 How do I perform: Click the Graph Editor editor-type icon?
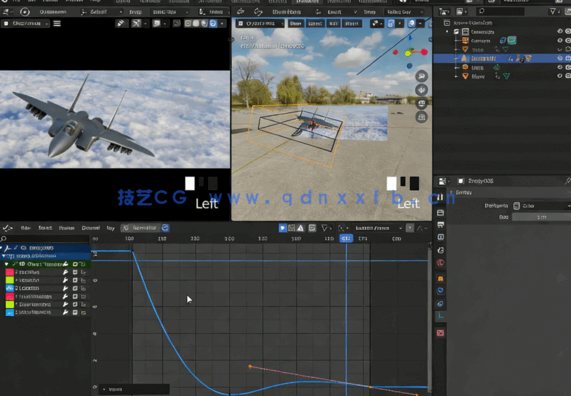point(7,228)
